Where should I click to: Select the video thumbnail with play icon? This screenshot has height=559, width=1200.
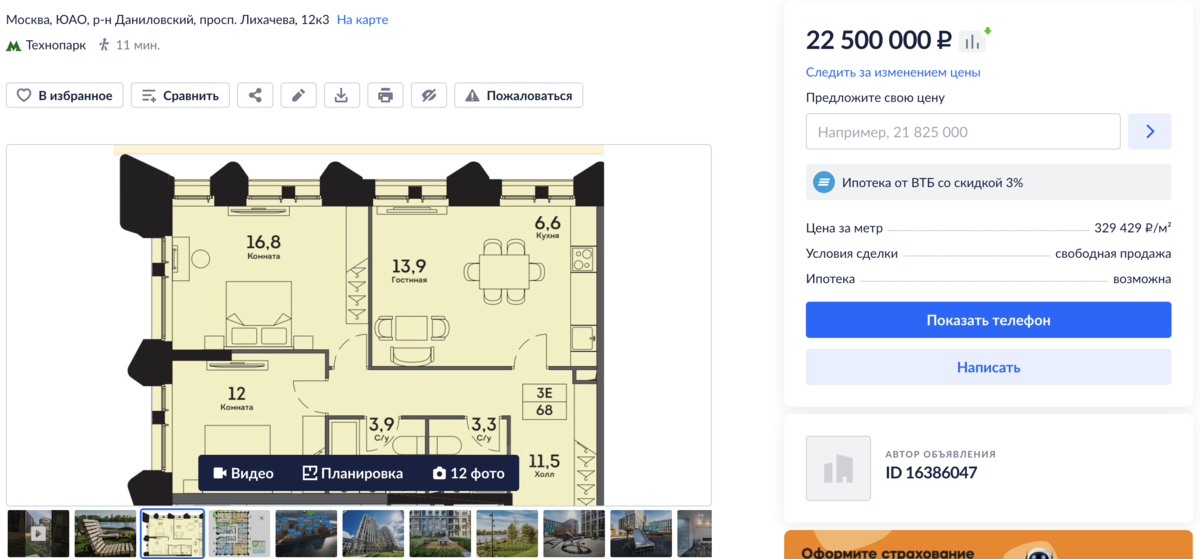pos(38,534)
